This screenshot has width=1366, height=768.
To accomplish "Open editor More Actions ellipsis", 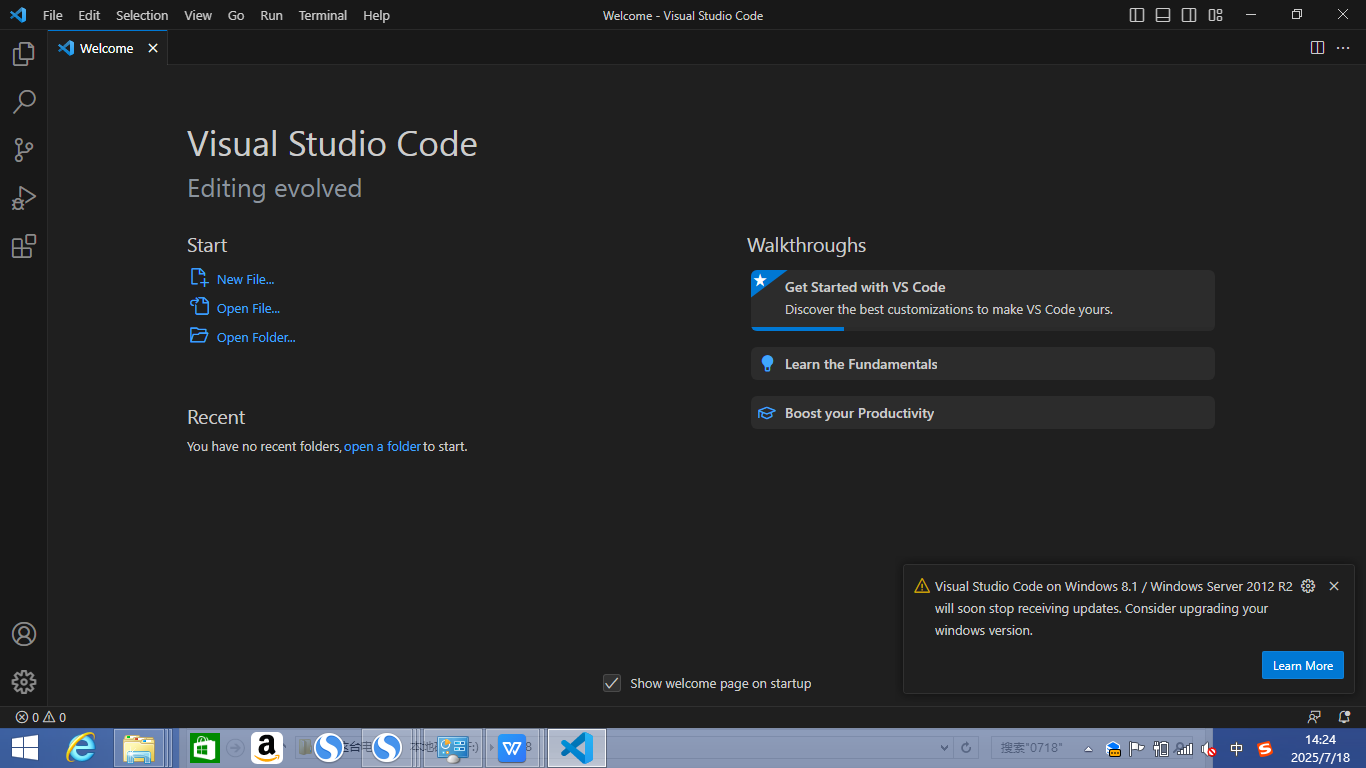I will (1343, 48).
